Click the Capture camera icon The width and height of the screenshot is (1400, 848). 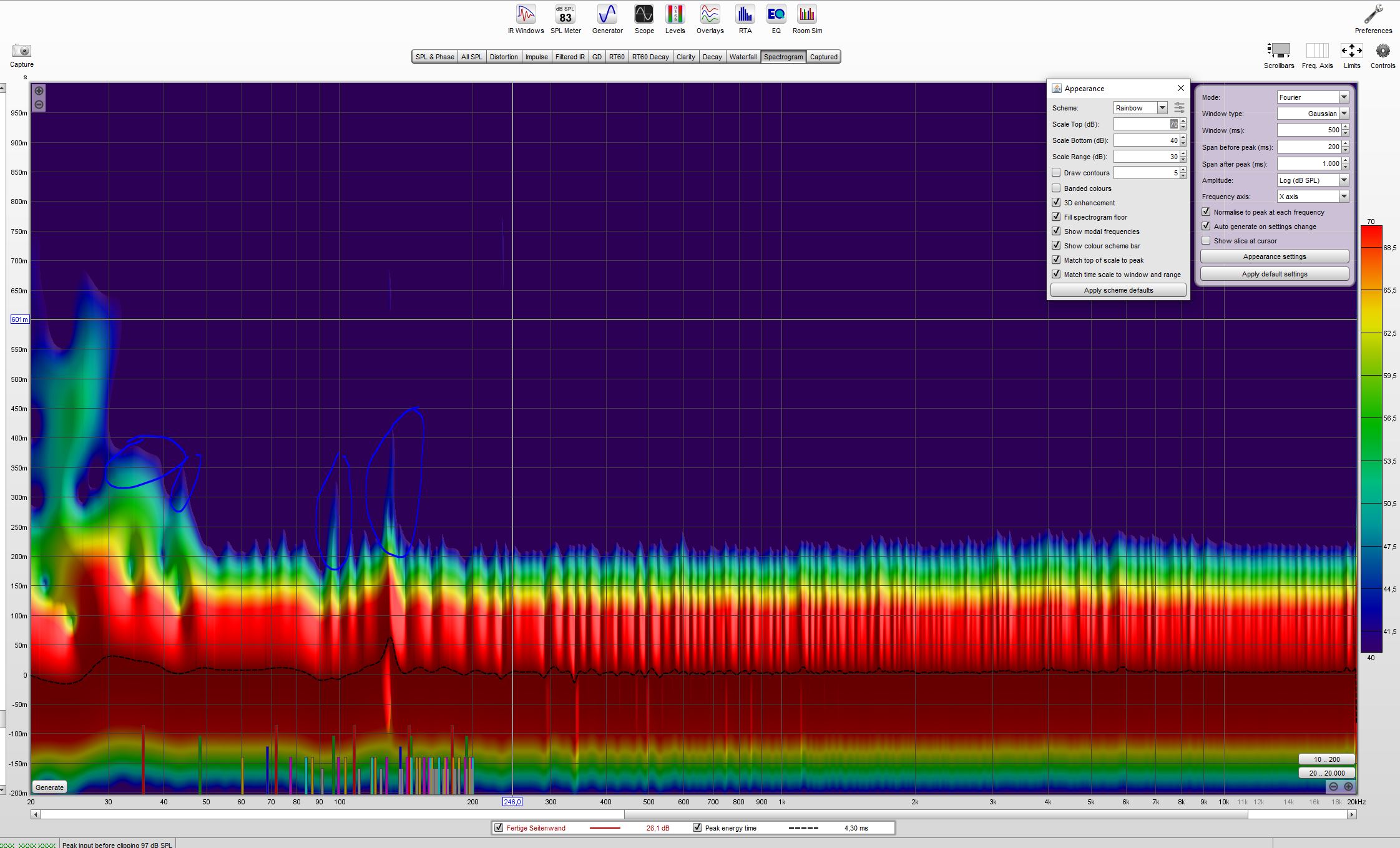[22, 51]
